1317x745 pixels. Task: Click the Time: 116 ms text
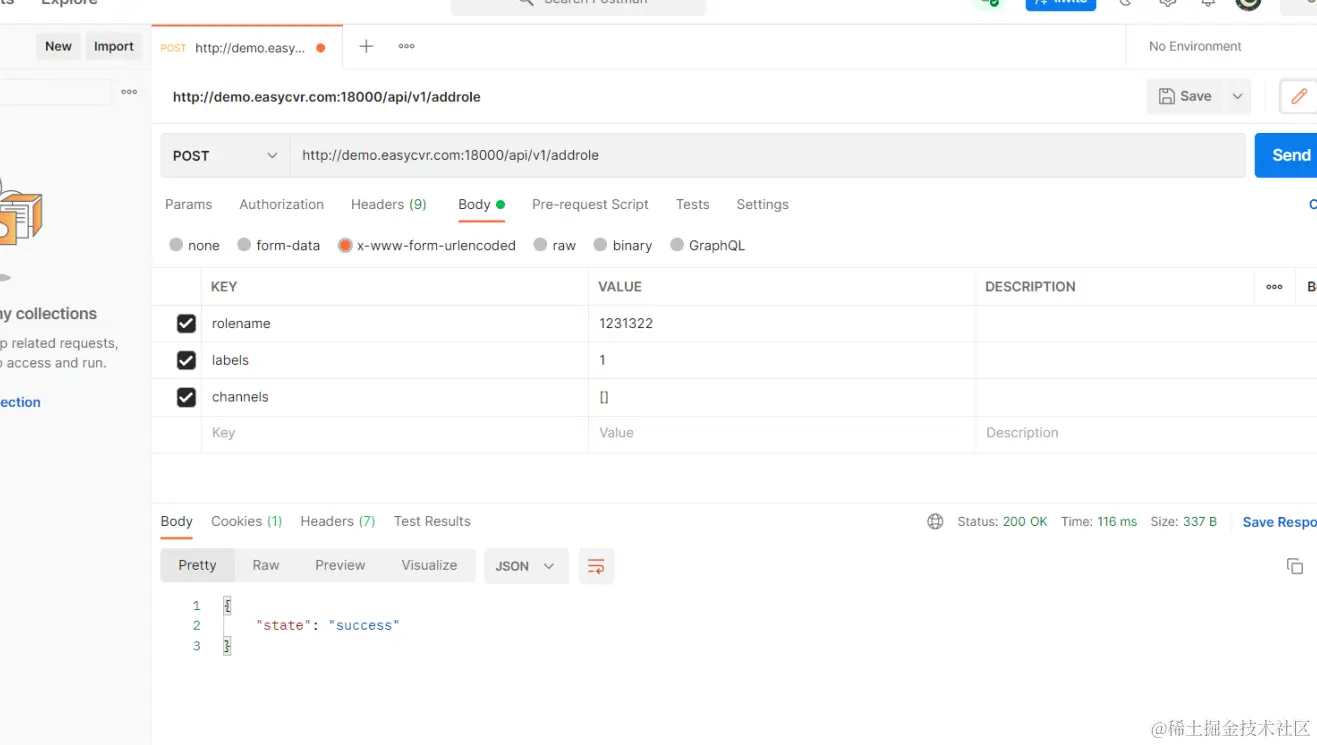(x=1099, y=522)
